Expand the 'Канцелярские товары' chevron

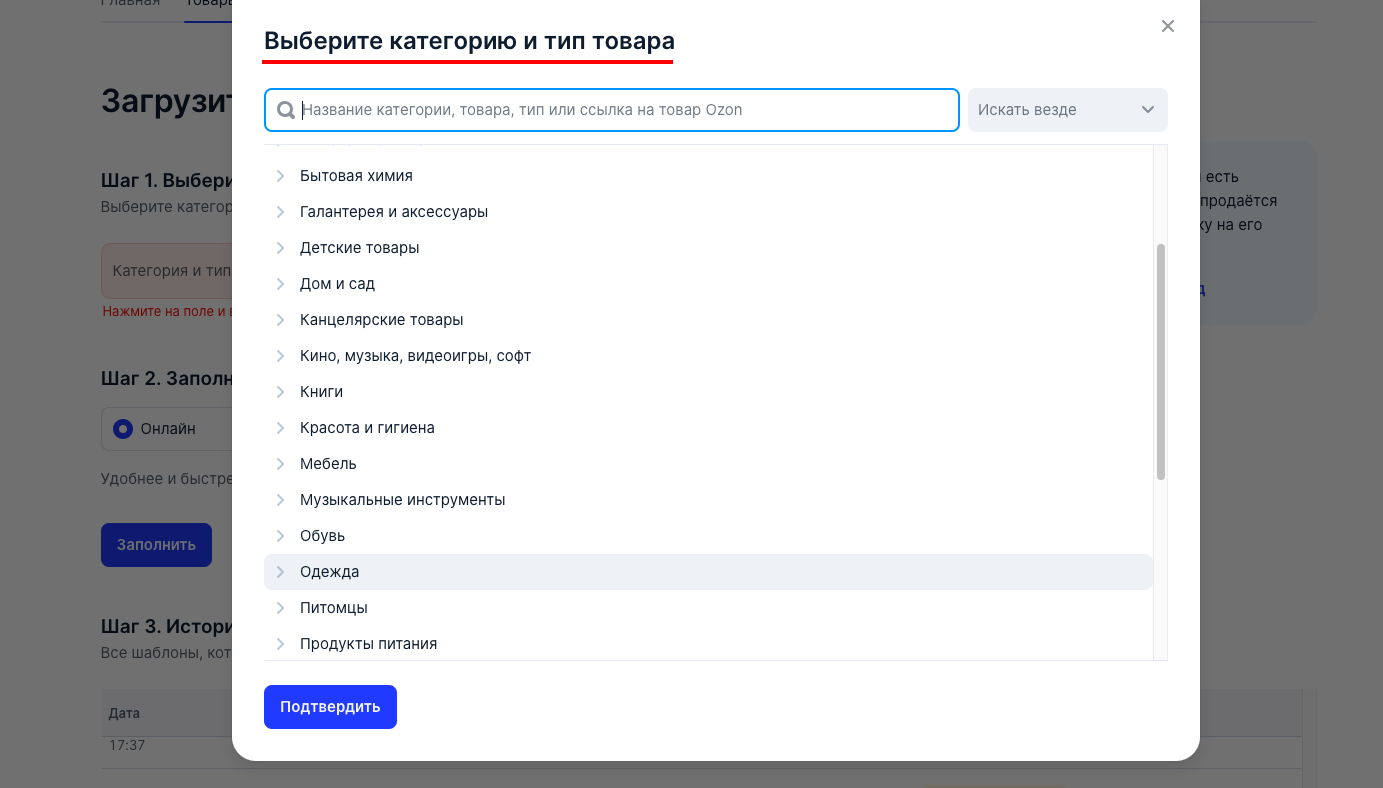(281, 320)
